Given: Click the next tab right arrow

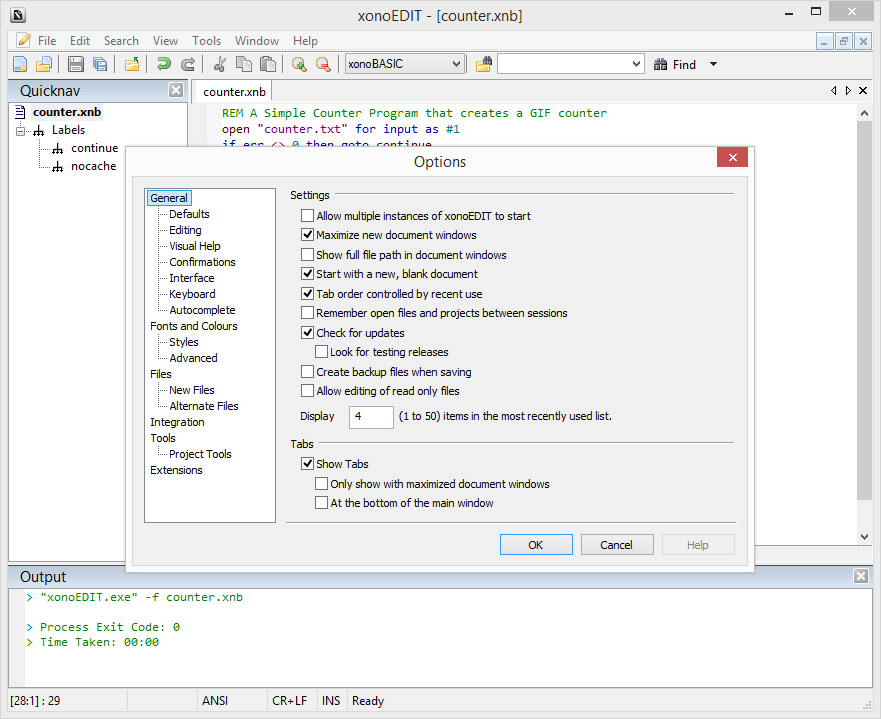Looking at the screenshot, I should pyautogui.click(x=848, y=90).
